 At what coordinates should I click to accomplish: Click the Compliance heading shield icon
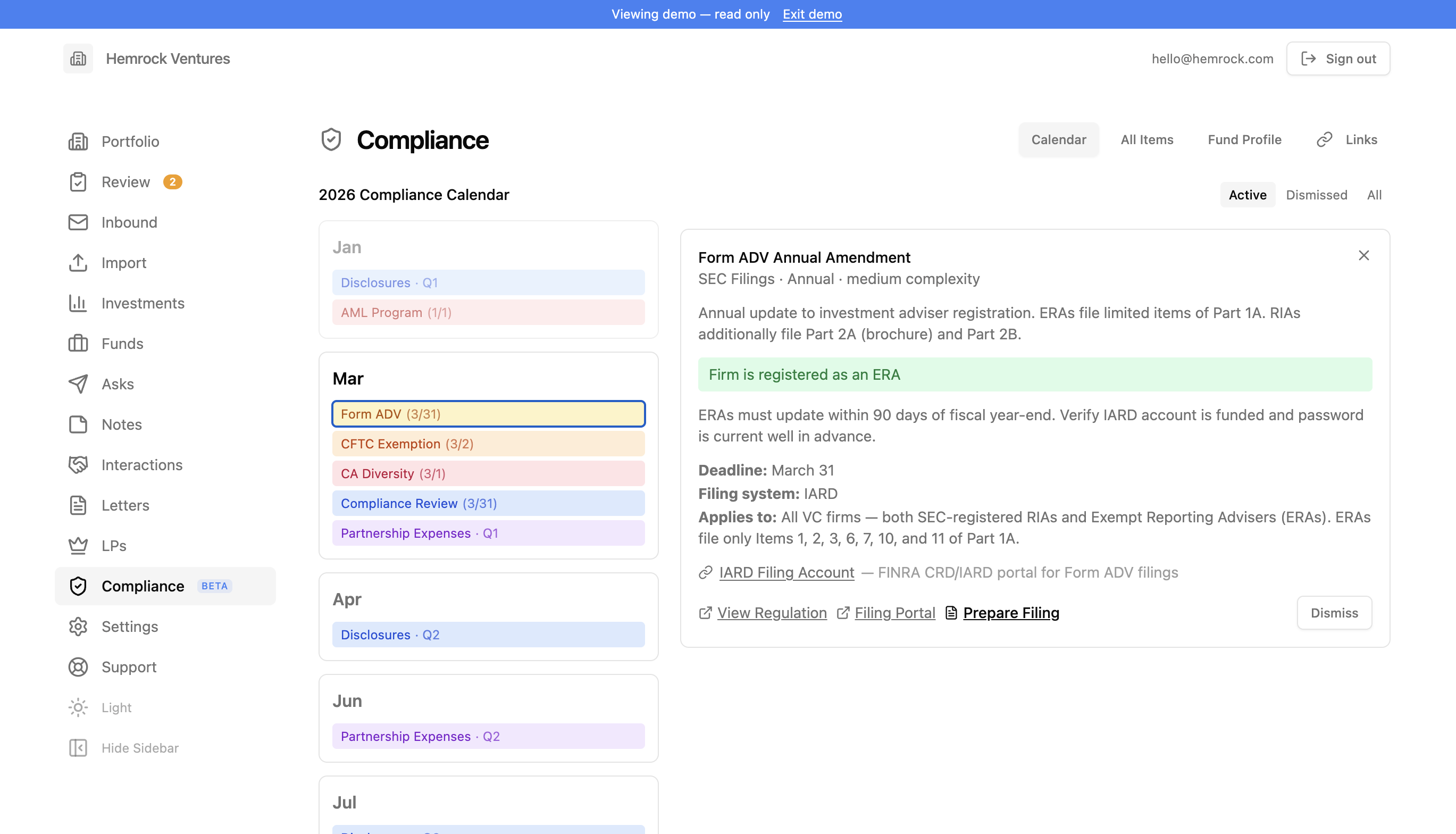pos(331,140)
